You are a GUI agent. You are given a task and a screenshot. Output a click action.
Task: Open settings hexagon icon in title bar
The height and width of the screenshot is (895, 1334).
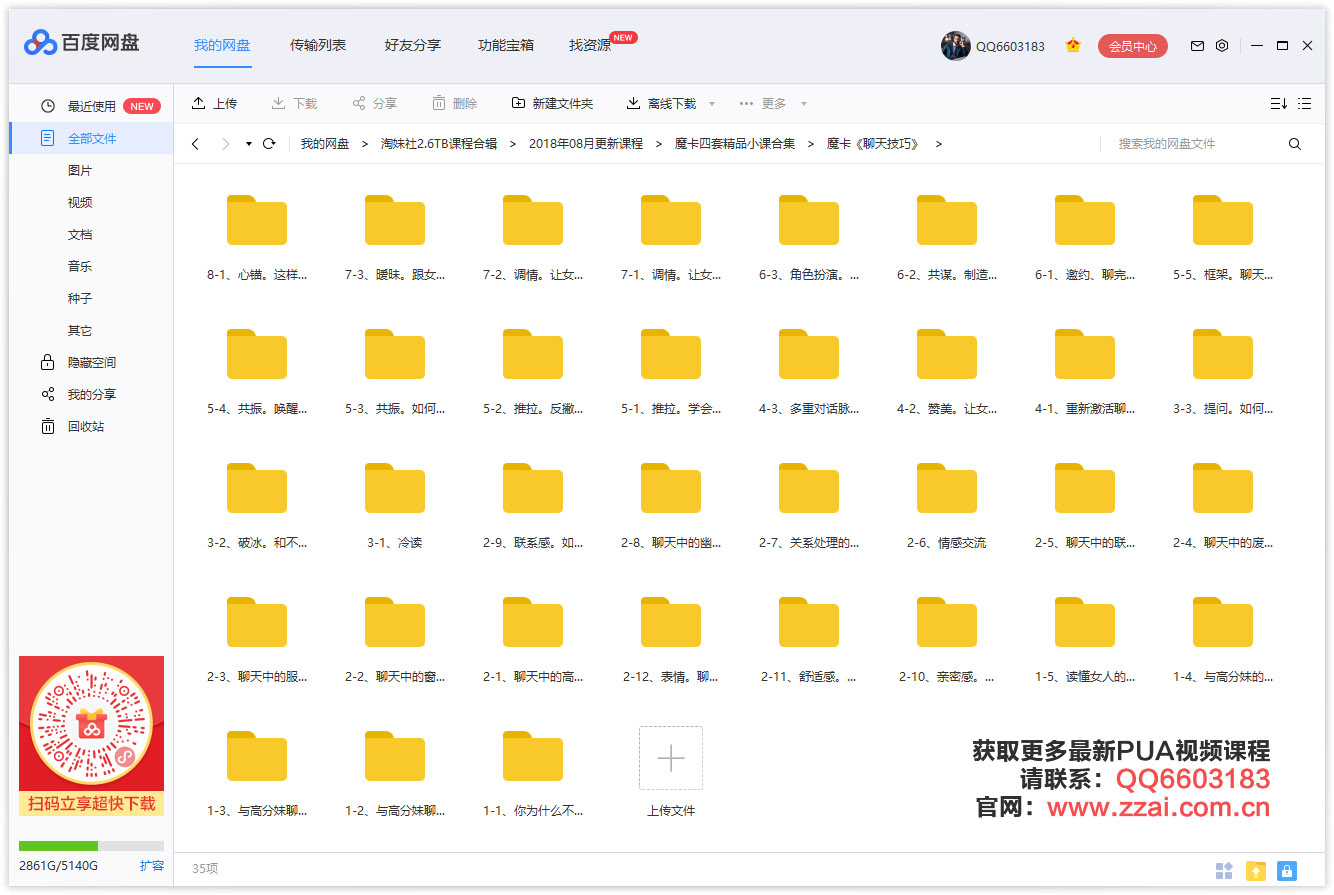tap(1222, 46)
